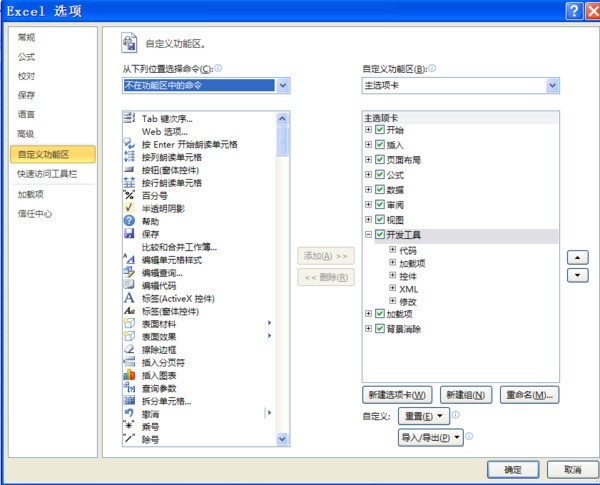Click the Tab 键次序 command icon

129,118
